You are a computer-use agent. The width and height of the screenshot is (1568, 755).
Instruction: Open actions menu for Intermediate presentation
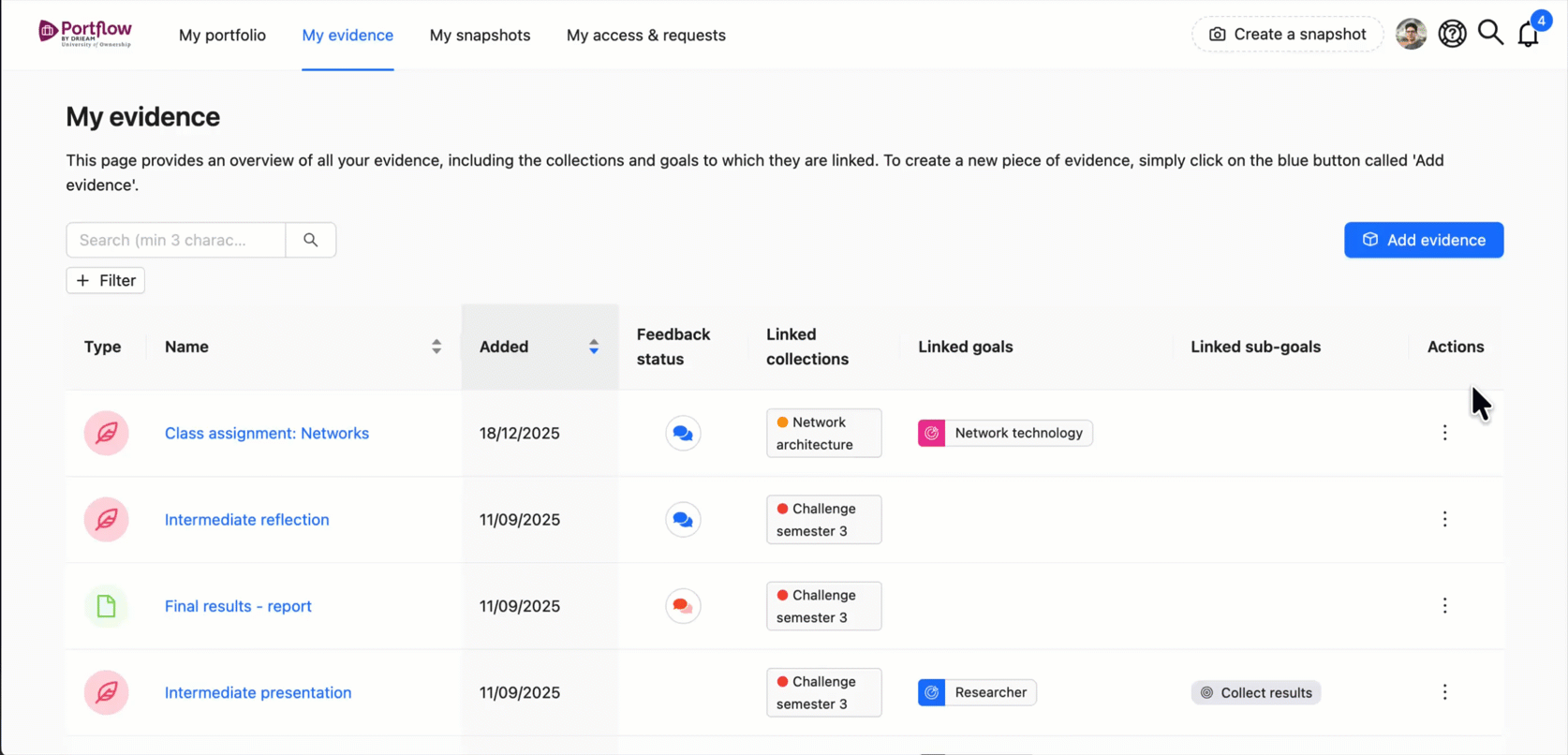[x=1444, y=692]
